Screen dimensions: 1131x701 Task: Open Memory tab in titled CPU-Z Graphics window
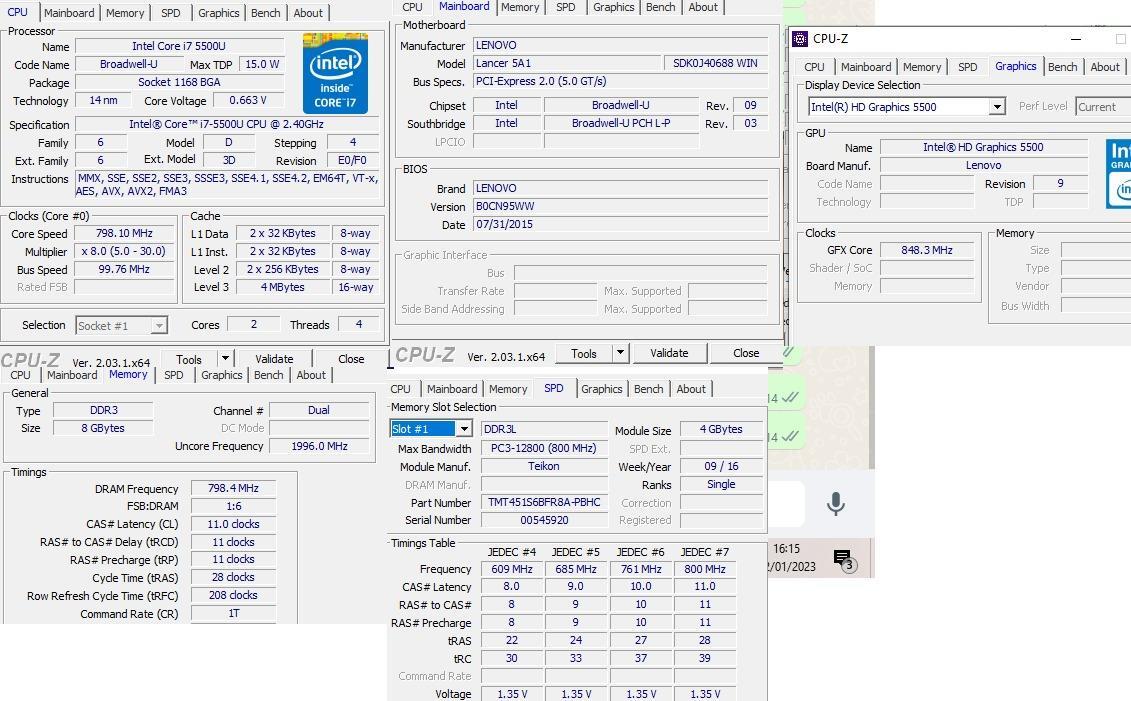pyautogui.click(x=922, y=67)
